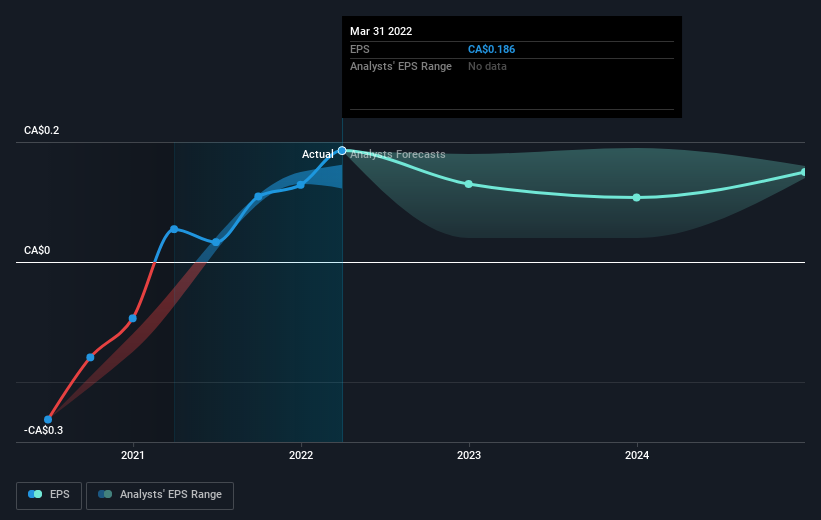The width and height of the screenshot is (821, 520).
Task: Click the EPS legend color swatch
Action: (x=35, y=494)
